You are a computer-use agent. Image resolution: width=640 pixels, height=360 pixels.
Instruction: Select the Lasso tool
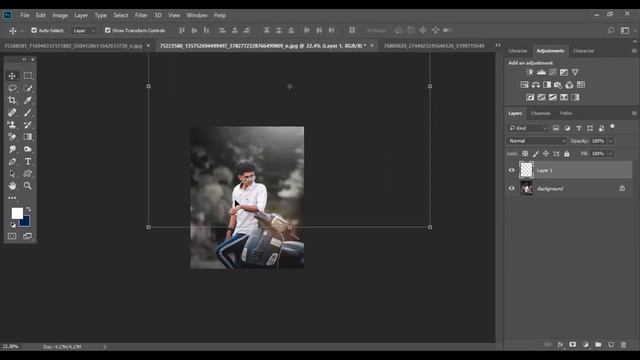tap(12, 88)
